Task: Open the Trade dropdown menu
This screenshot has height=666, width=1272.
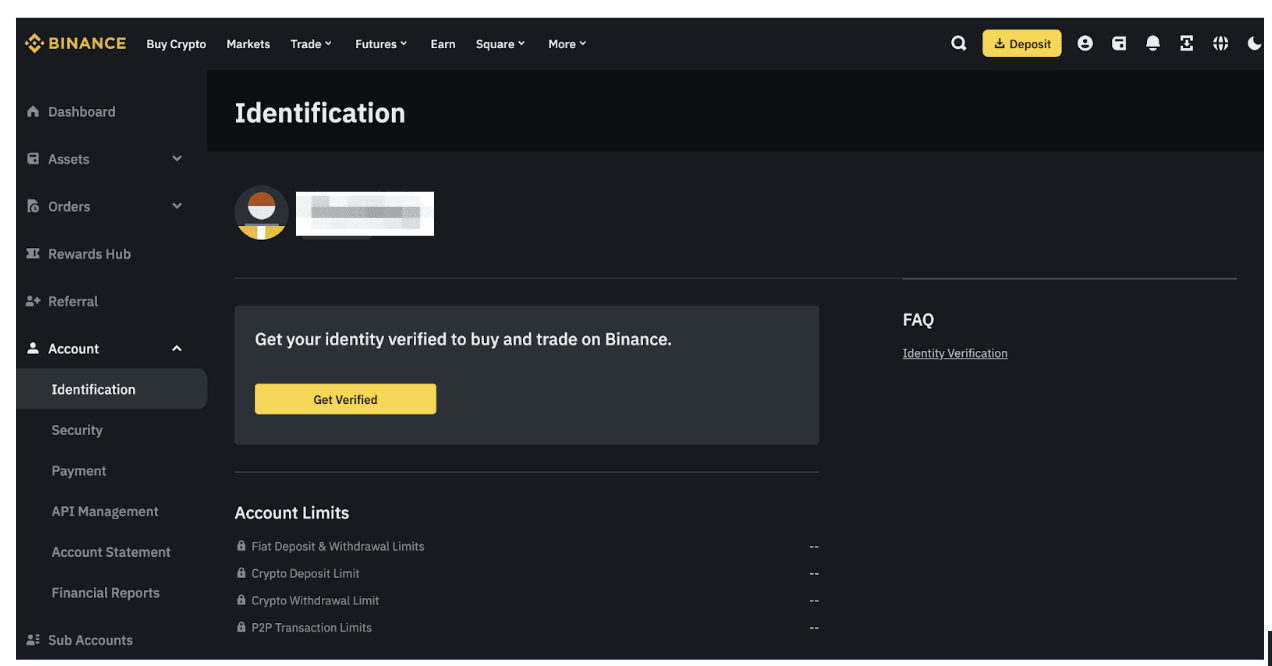Action: 311,44
